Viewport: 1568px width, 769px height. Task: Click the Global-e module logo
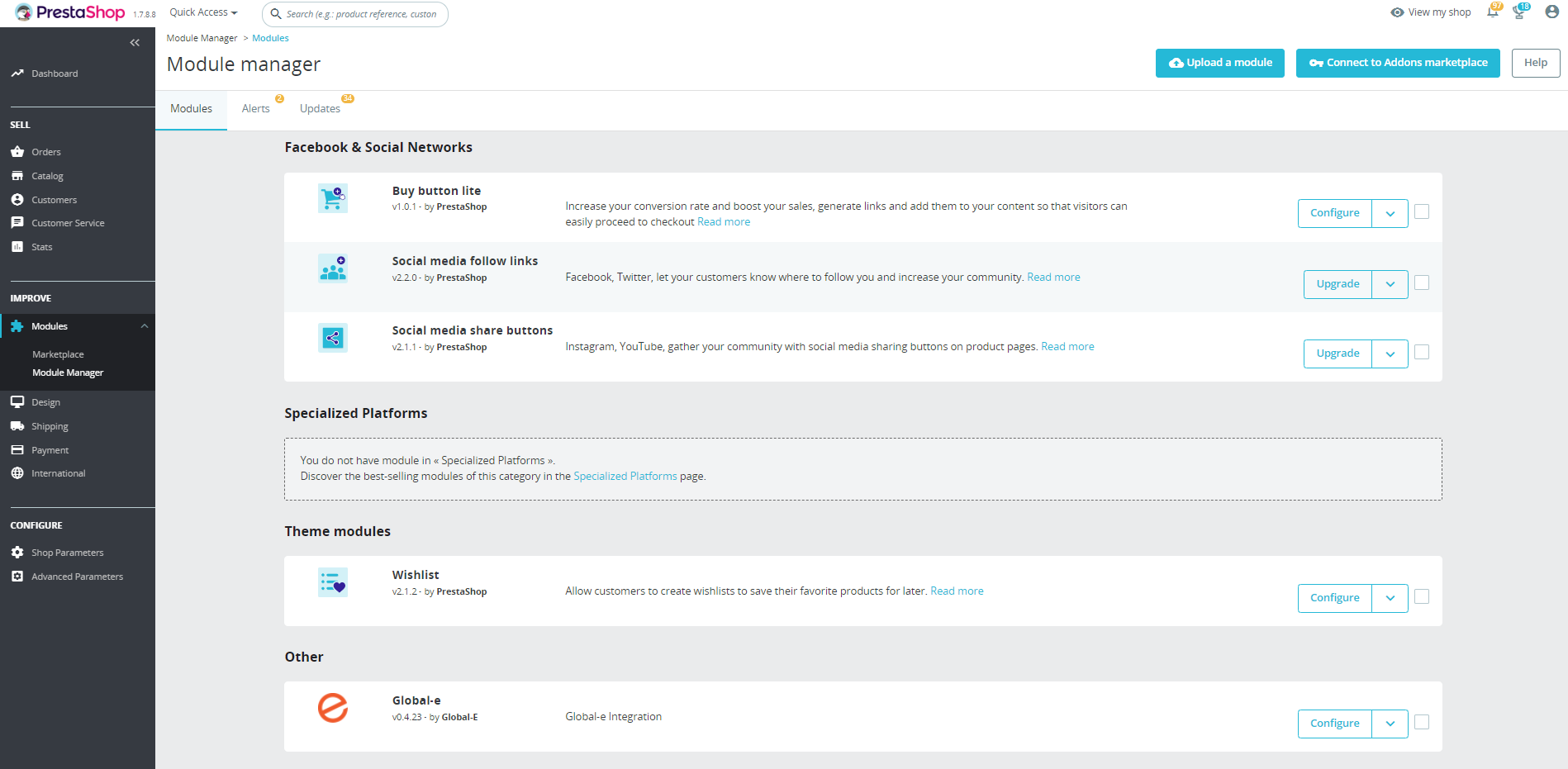[x=333, y=709]
